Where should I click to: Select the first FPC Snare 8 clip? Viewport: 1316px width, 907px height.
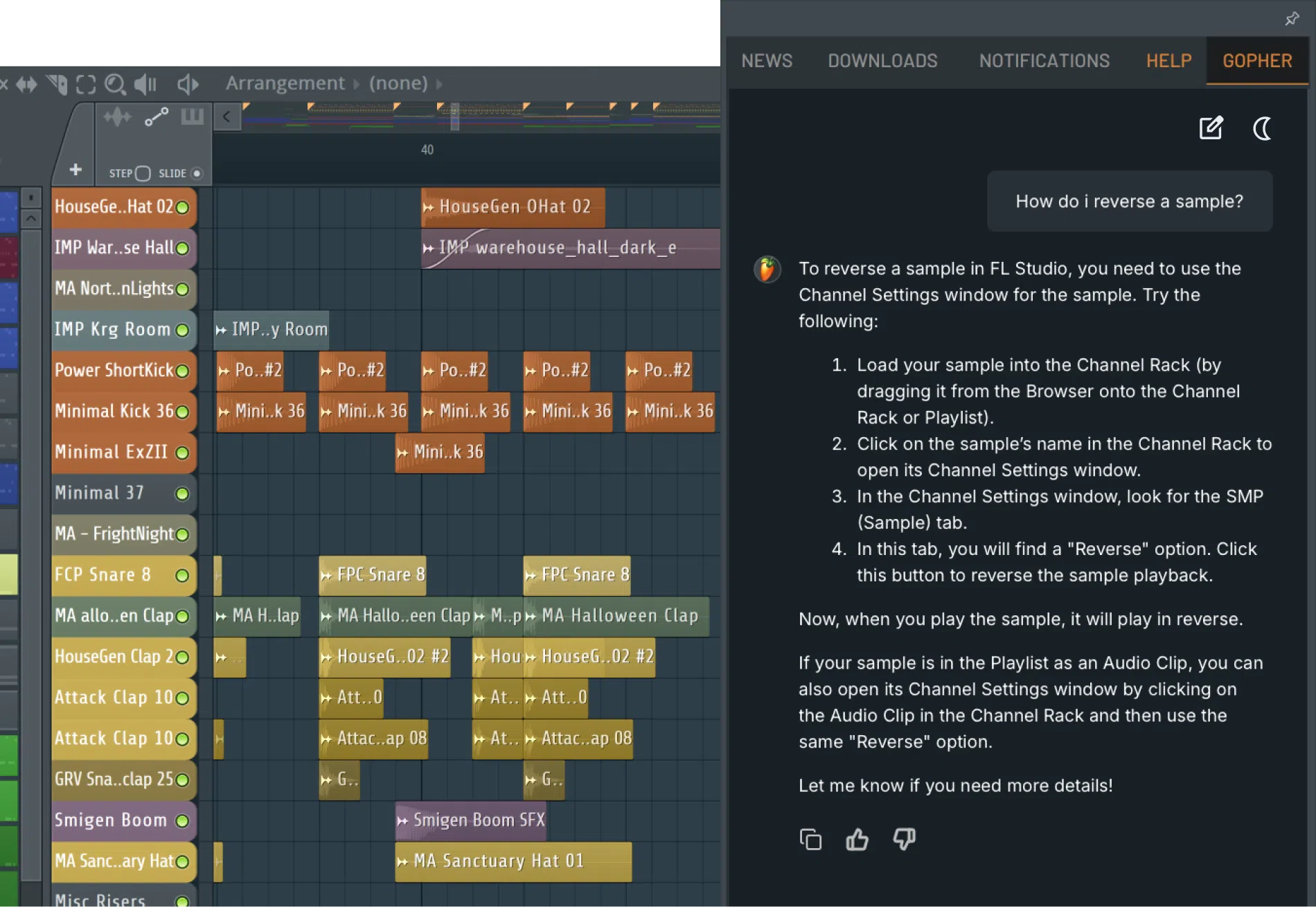[x=373, y=575]
